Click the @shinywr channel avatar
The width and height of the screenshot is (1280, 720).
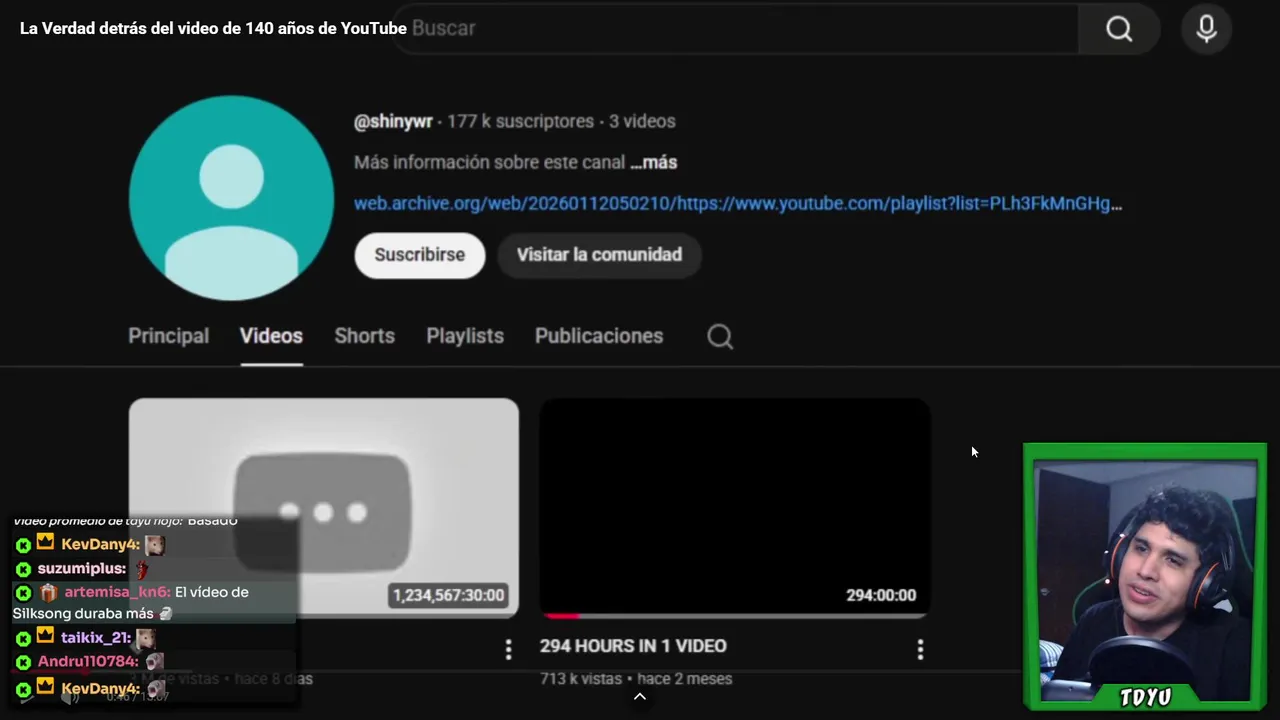coord(231,198)
